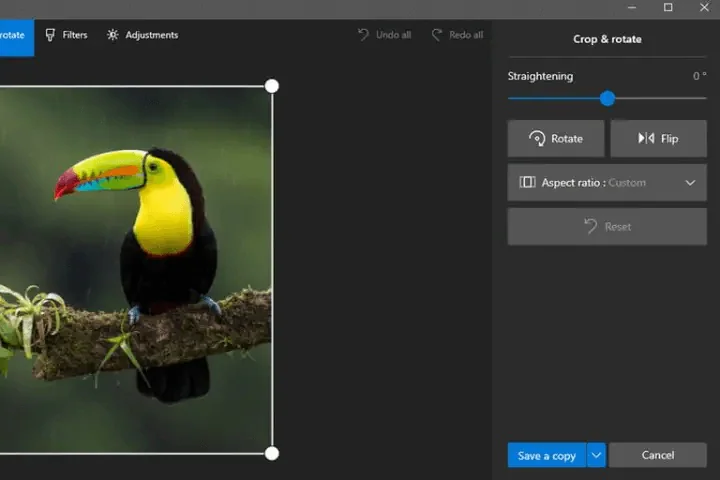Click the Rotate icon
The height and width of the screenshot is (480, 720).
click(x=537, y=138)
